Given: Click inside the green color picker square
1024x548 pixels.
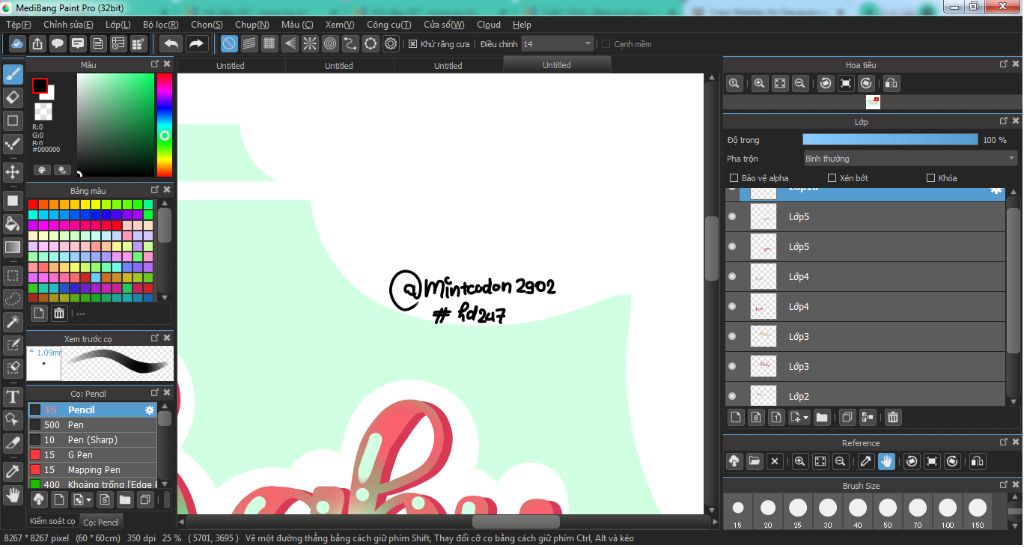Looking at the screenshot, I should (115, 125).
